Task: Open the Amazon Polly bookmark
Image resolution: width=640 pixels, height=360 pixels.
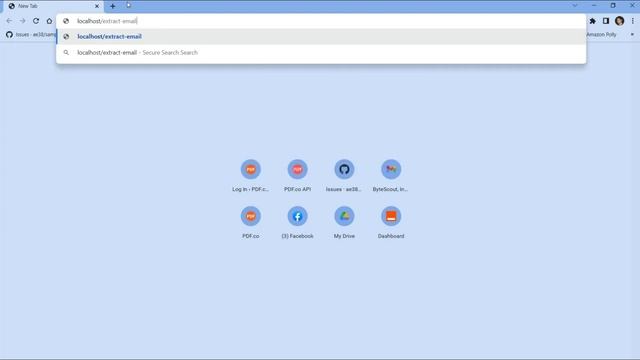Action: [x=601, y=35]
